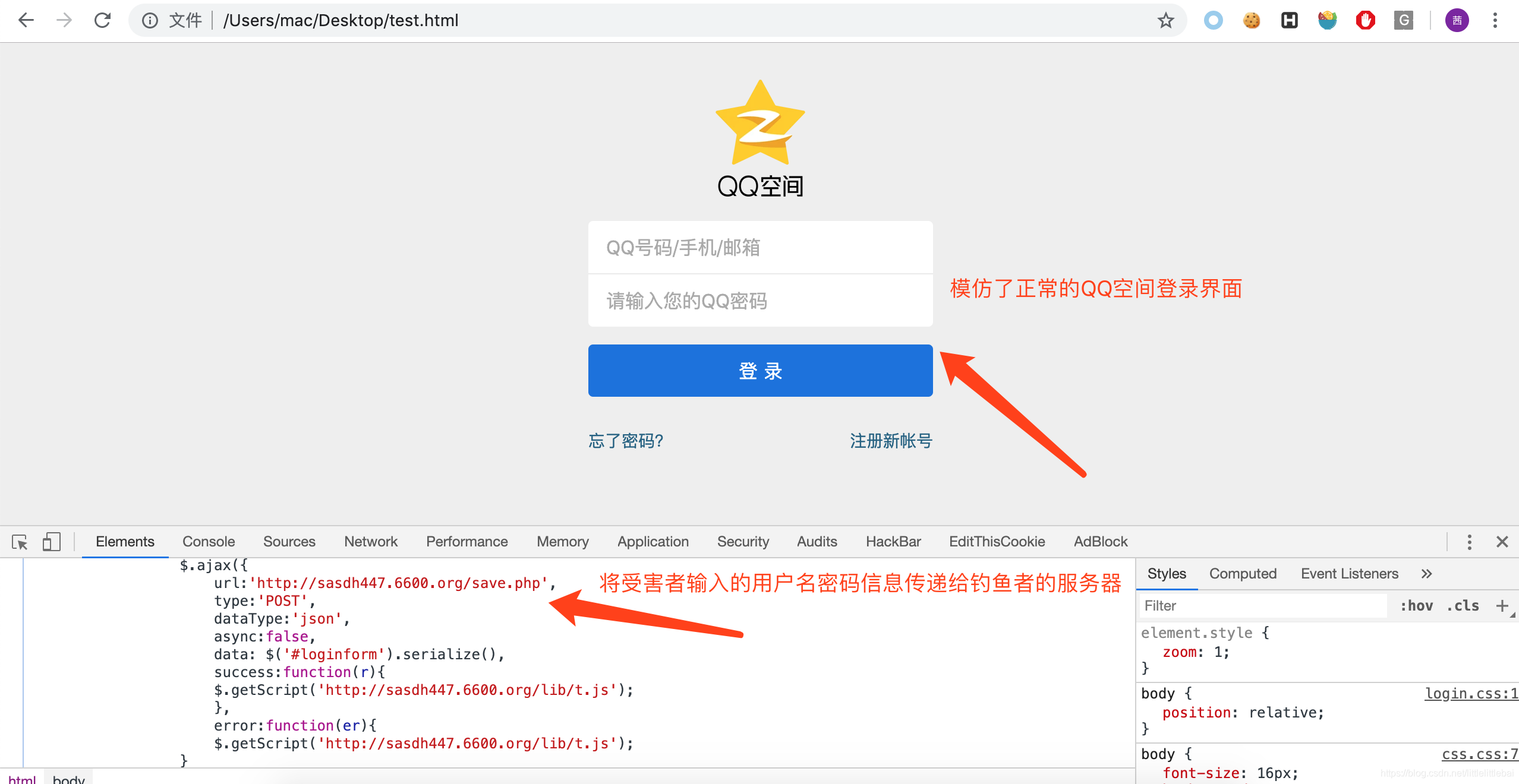Open the AdBlock red hand extension icon
This screenshot has height=784, width=1519.
[1365, 20]
